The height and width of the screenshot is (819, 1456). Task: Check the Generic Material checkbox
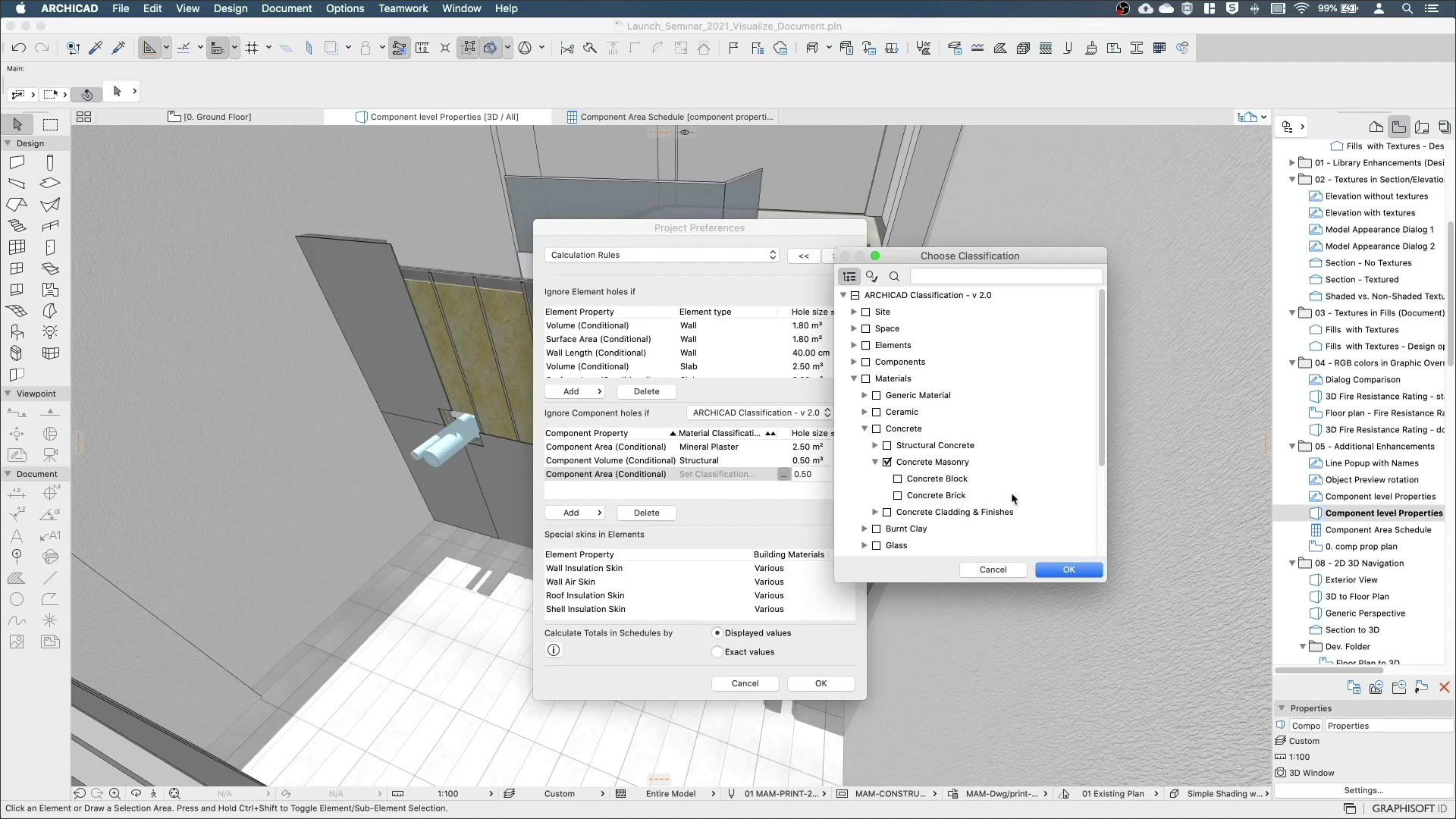click(877, 395)
